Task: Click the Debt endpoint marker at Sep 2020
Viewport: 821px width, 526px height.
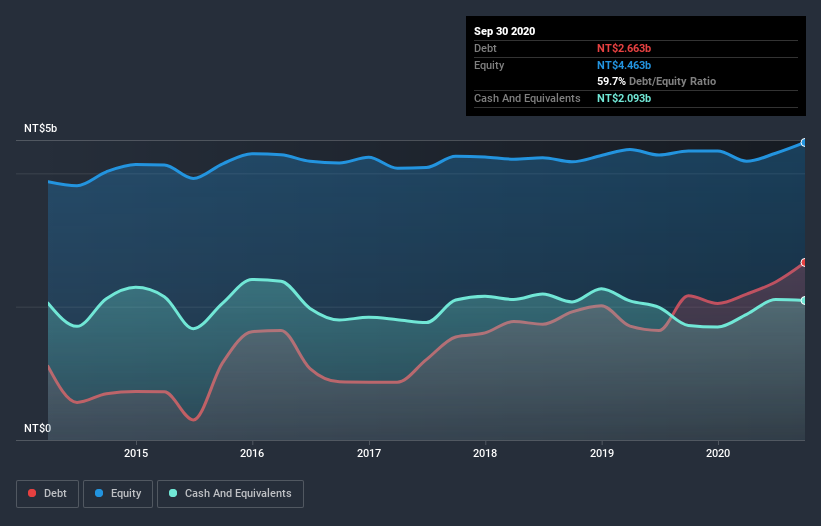Action: [804, 262]
